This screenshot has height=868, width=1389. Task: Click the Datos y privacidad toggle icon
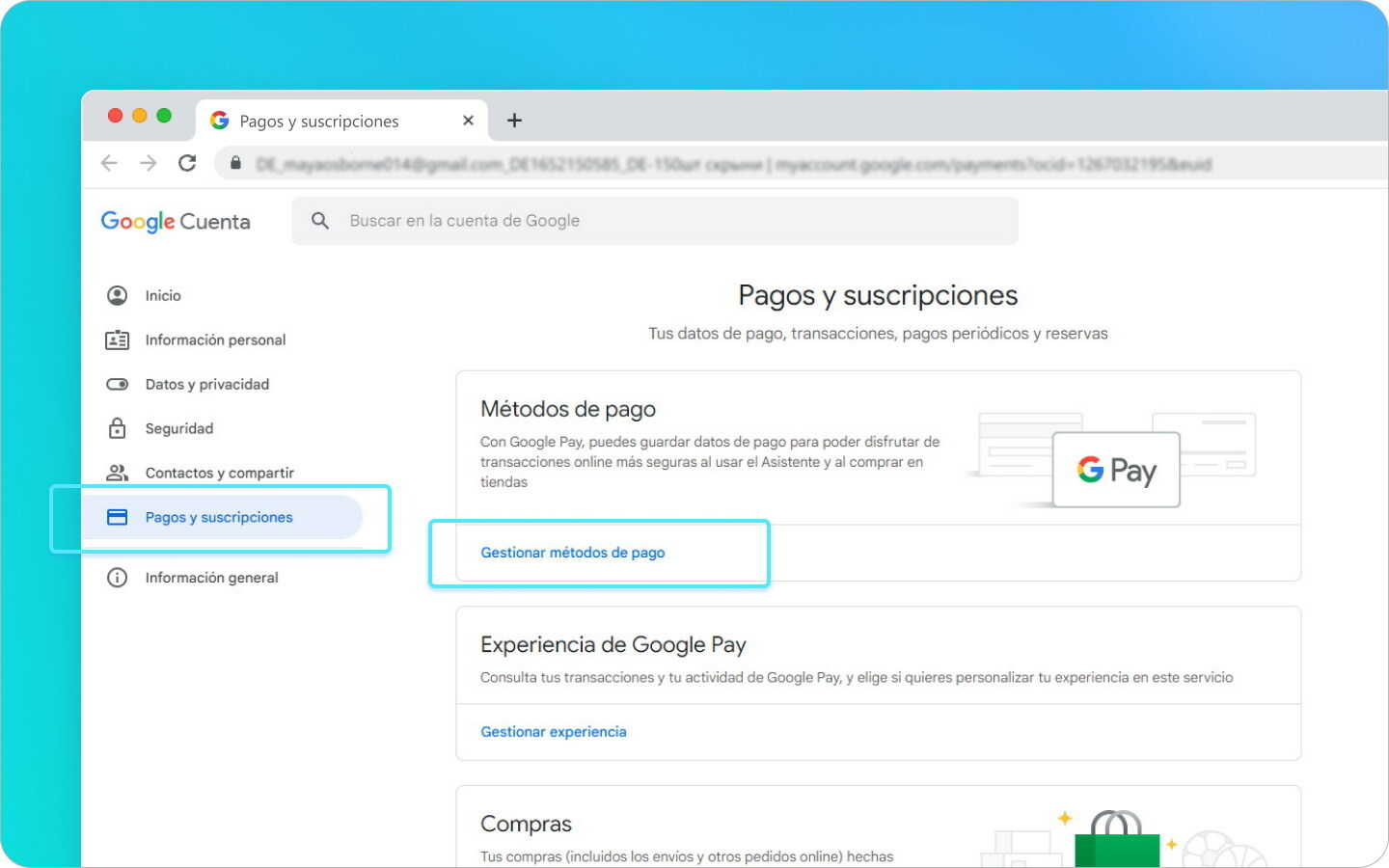(x=117, y=384)
